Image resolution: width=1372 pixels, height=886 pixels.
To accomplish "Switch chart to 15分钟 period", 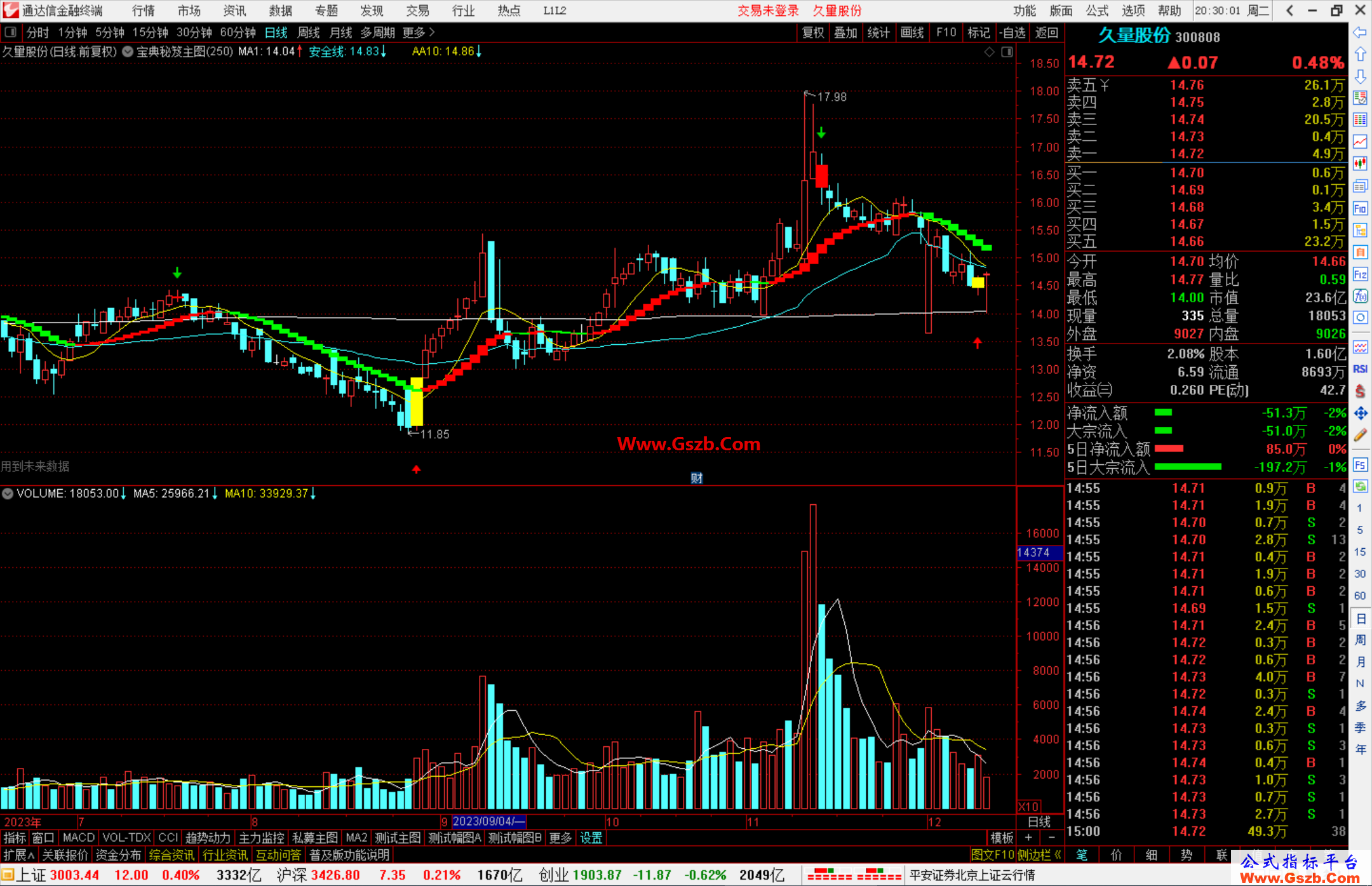I will point(151,32).
